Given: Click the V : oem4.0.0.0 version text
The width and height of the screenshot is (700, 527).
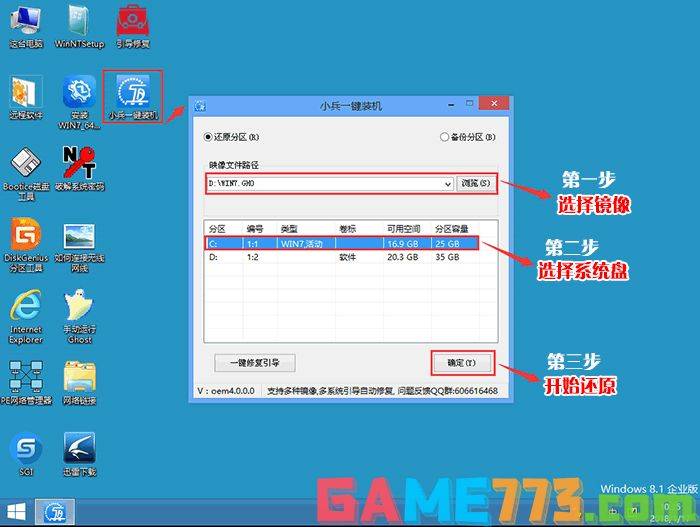Looking at the screenshot, I should 226,391.
